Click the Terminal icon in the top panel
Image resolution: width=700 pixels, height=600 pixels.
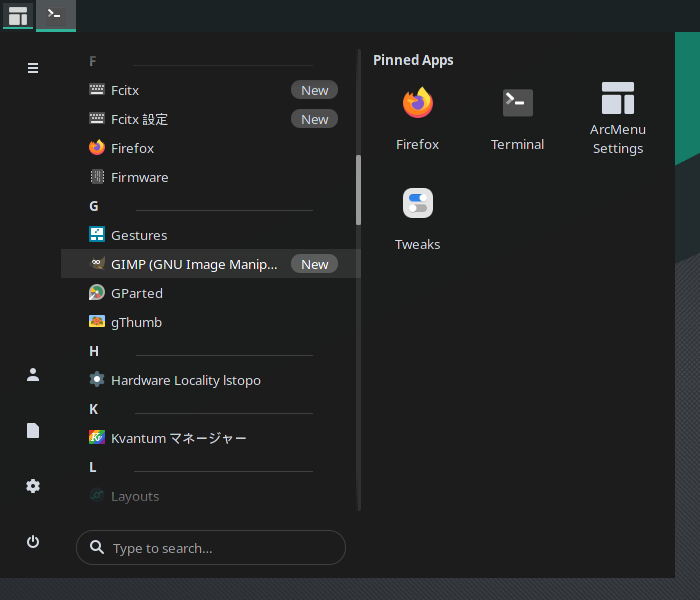click(56, 16)
